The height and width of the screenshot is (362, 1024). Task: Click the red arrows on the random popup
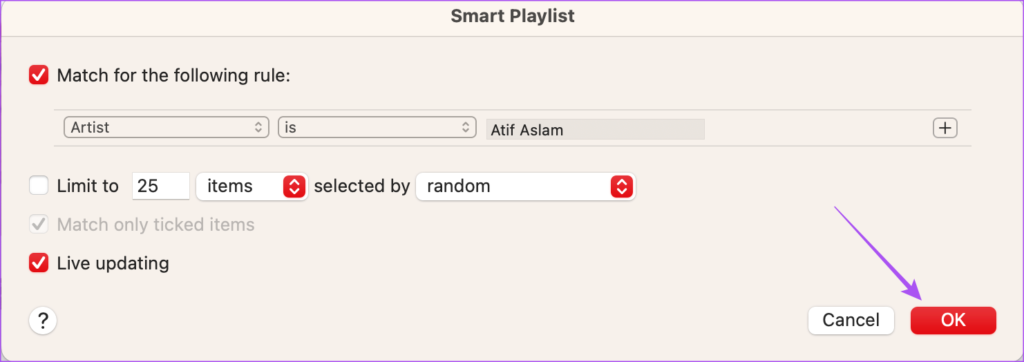(x=622, y=187)
